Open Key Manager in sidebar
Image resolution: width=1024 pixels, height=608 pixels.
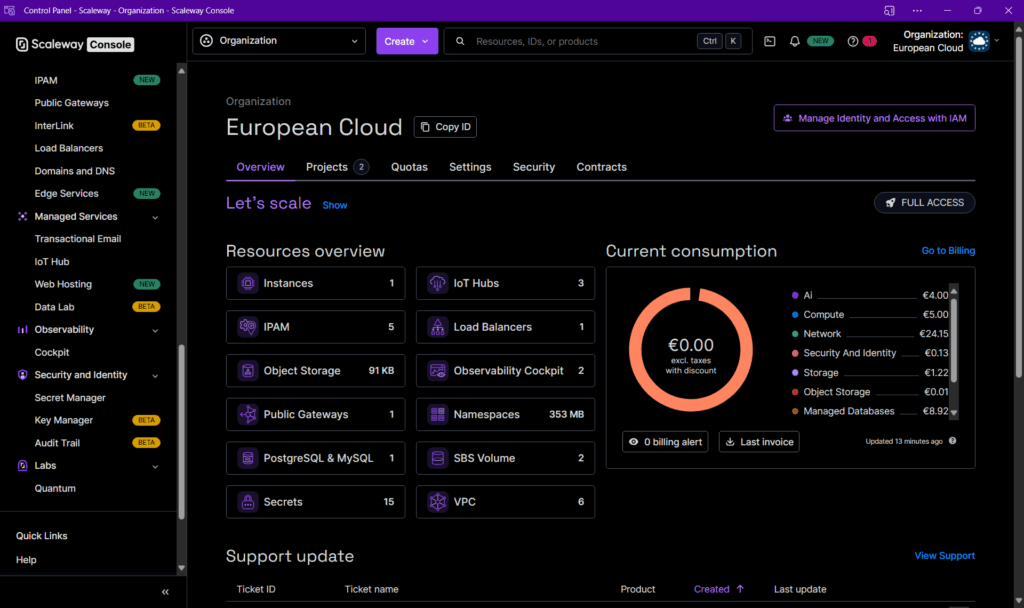click(x=63, y=421)
